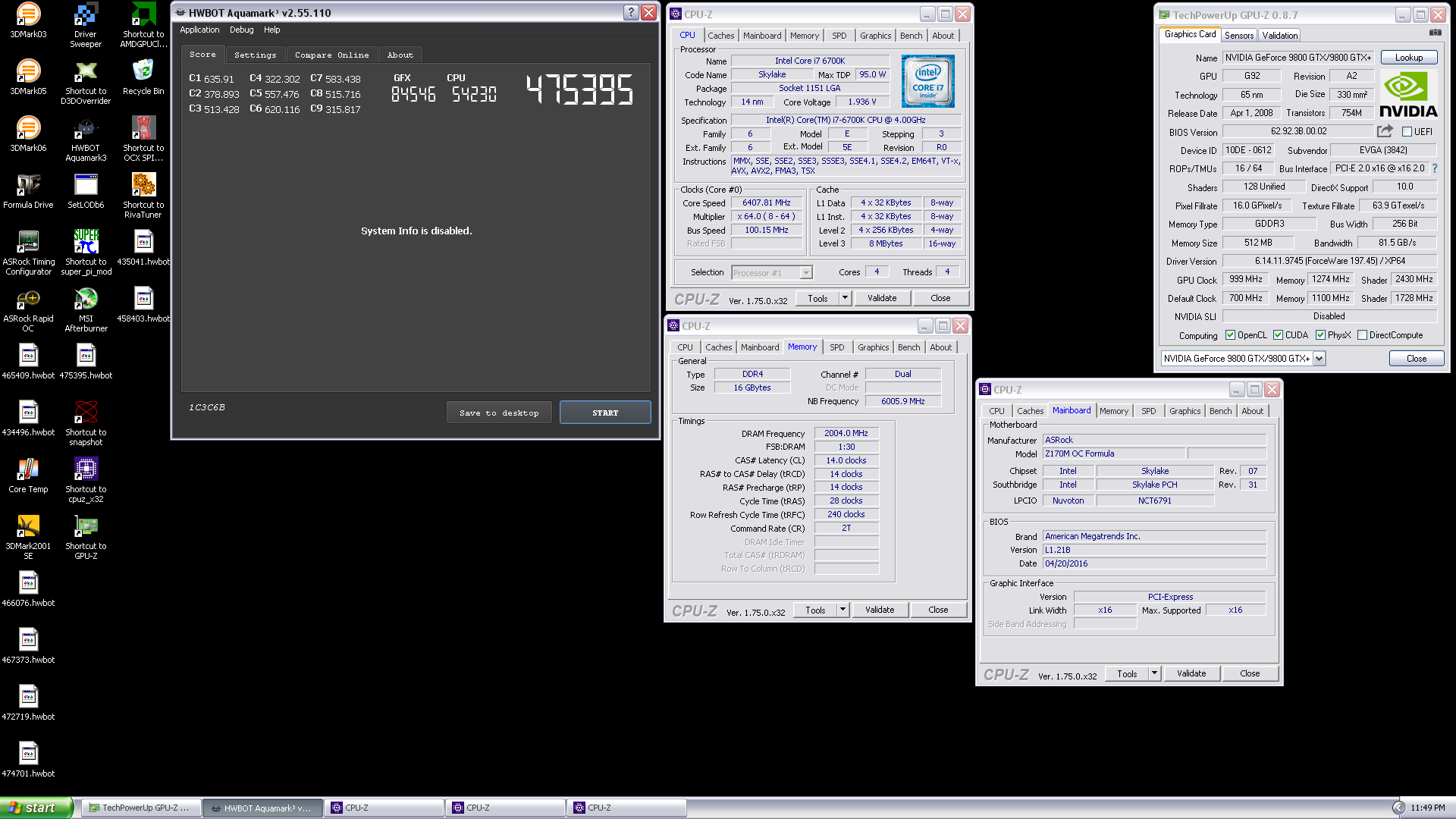Expand Tools dropdown arrow in CPU-Z Mainboard window

coord(1154,673)
